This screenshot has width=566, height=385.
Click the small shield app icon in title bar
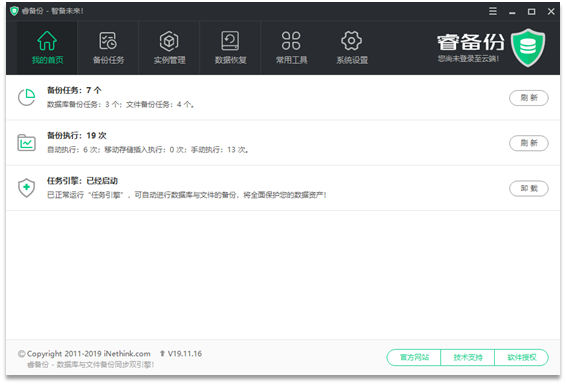tap(14, 11)
